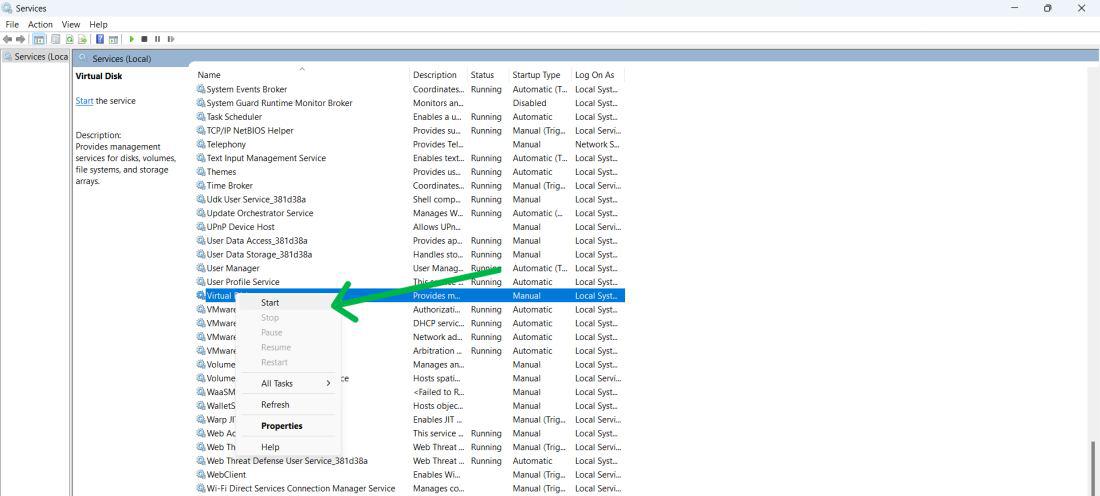Click the Stop Service square toolbar icon
Screen dimensions: 1100x496
[x=144, y=39]
